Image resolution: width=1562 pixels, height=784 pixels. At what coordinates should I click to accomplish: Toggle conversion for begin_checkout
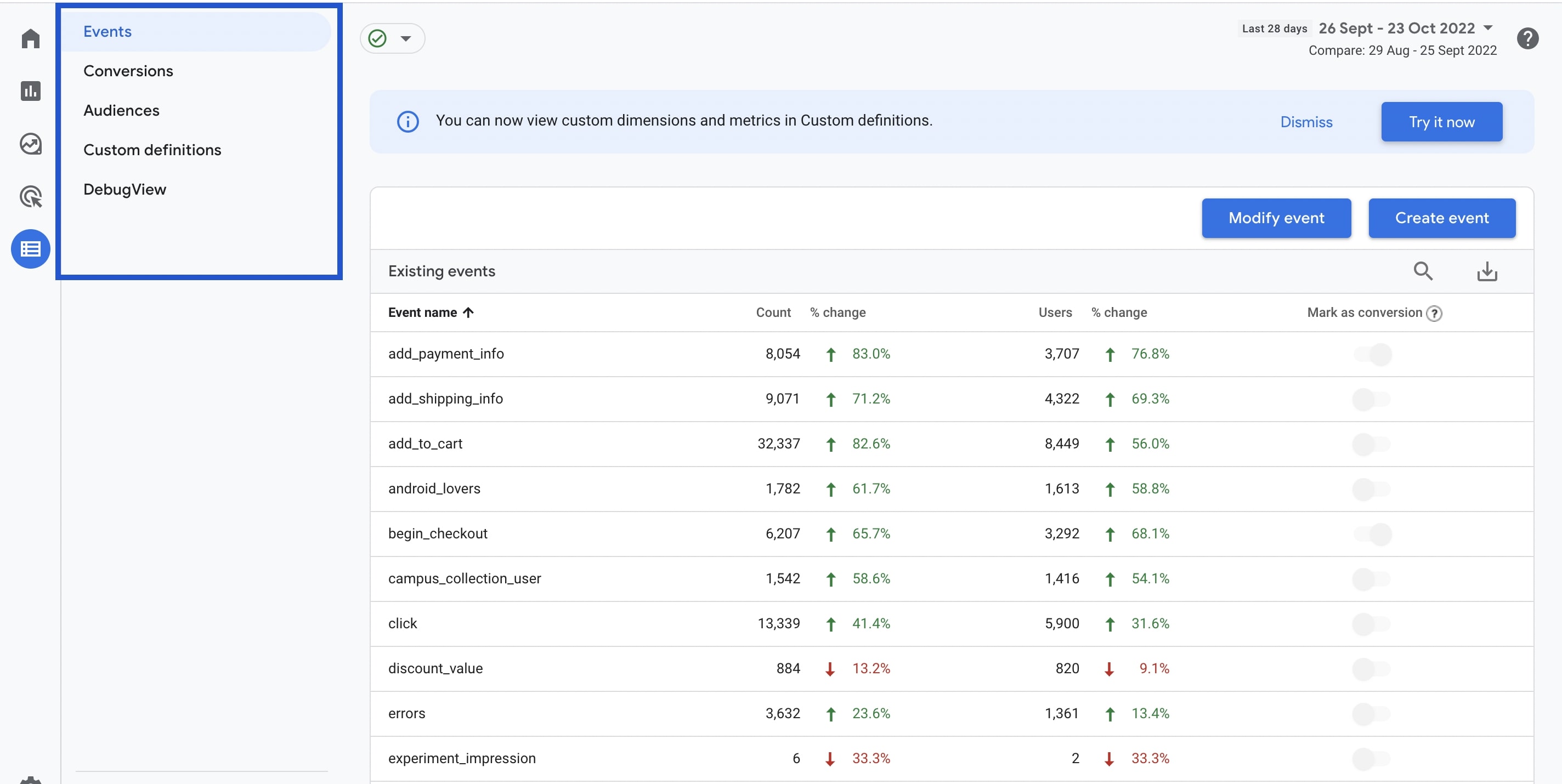pyautogui.click(x=1372, y=534)
